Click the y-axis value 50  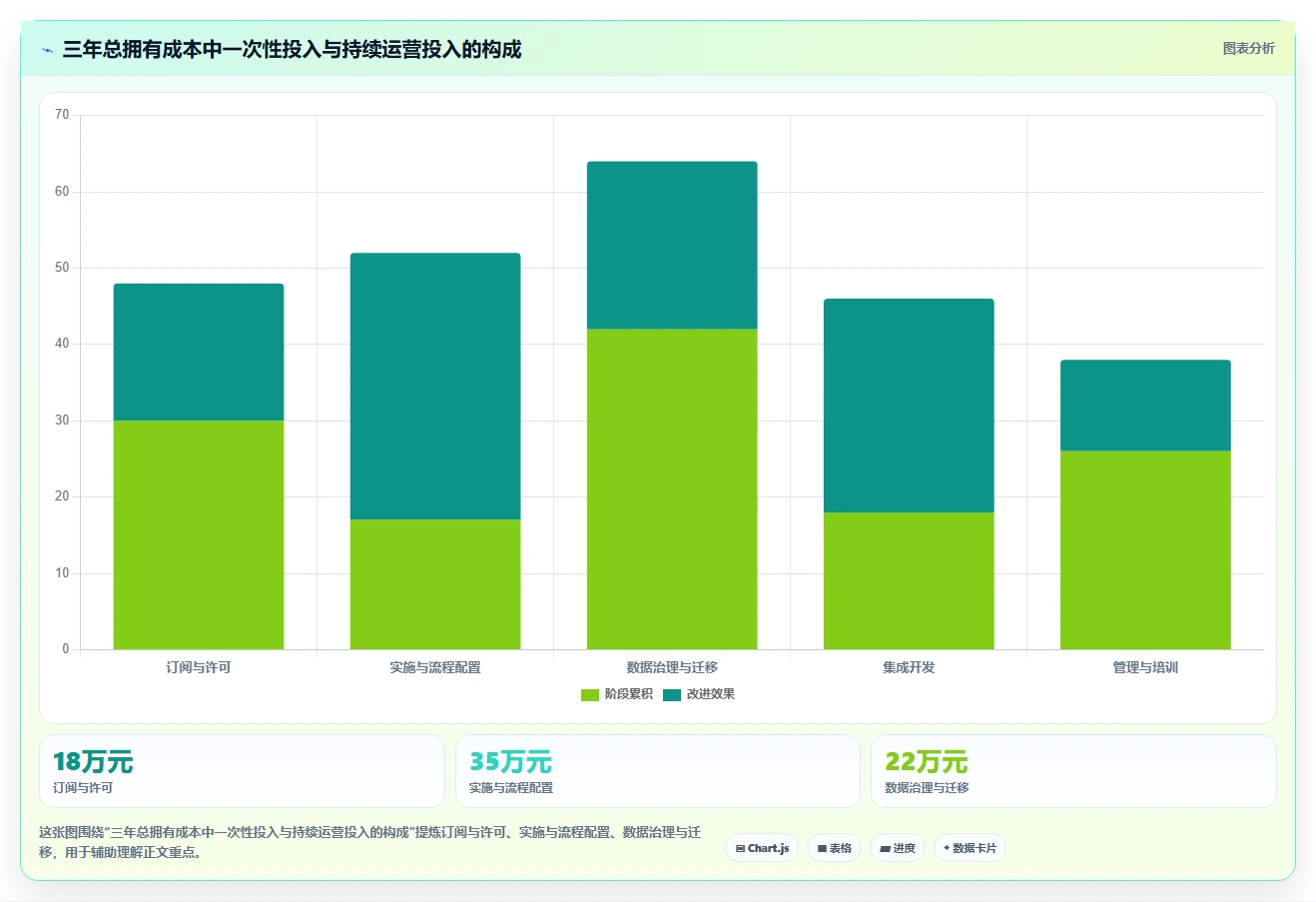click(x=62, y=268)
